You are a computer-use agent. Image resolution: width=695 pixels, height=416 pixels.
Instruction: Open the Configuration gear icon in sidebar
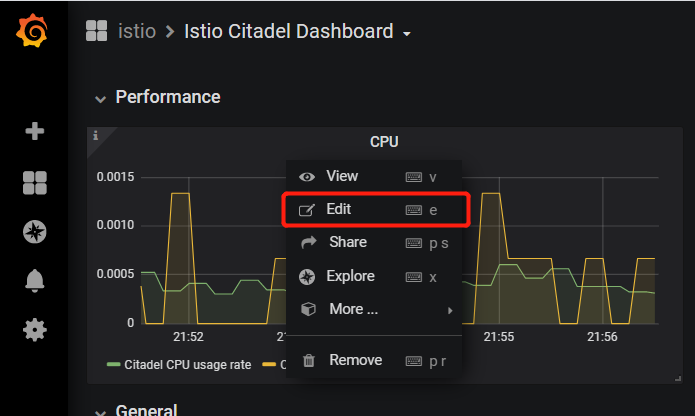click(x=35, y=329)
